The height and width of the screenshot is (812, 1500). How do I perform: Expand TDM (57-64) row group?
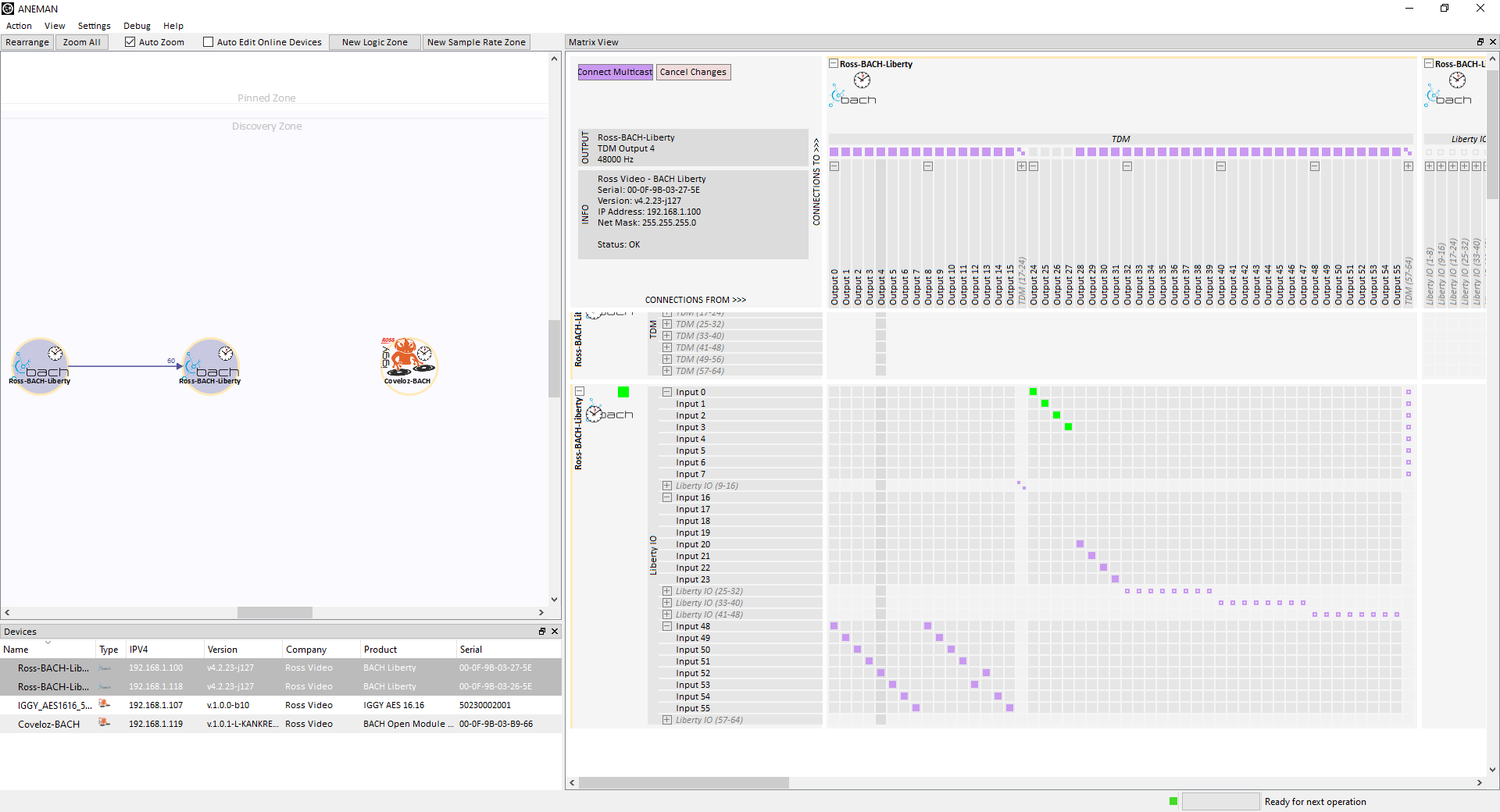point(667,371)
